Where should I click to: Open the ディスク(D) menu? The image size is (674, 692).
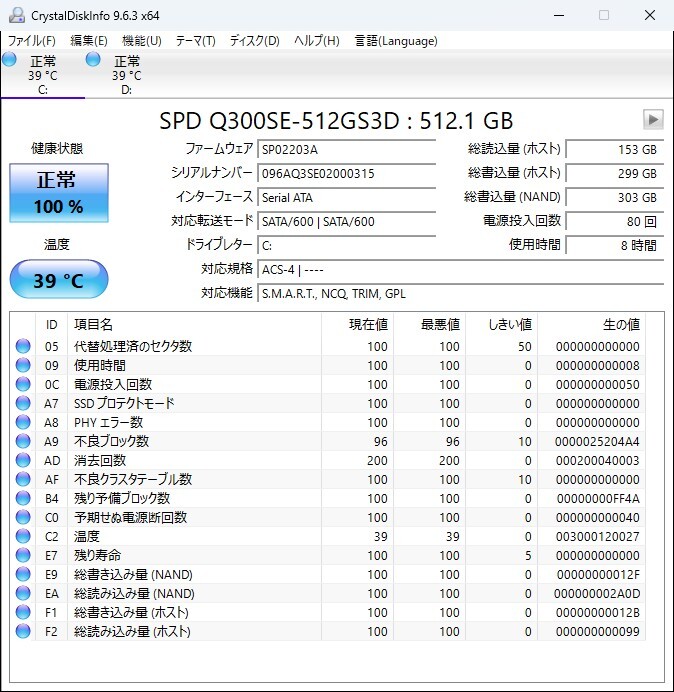pyautogui.click(x=255, y=41)
